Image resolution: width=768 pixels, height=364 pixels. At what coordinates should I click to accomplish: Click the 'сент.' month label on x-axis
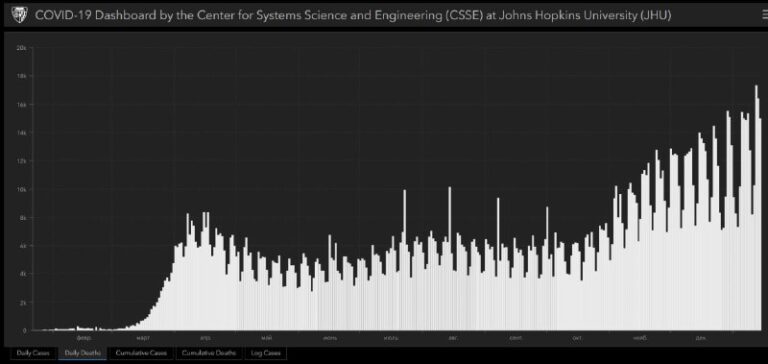coord(515,338)
